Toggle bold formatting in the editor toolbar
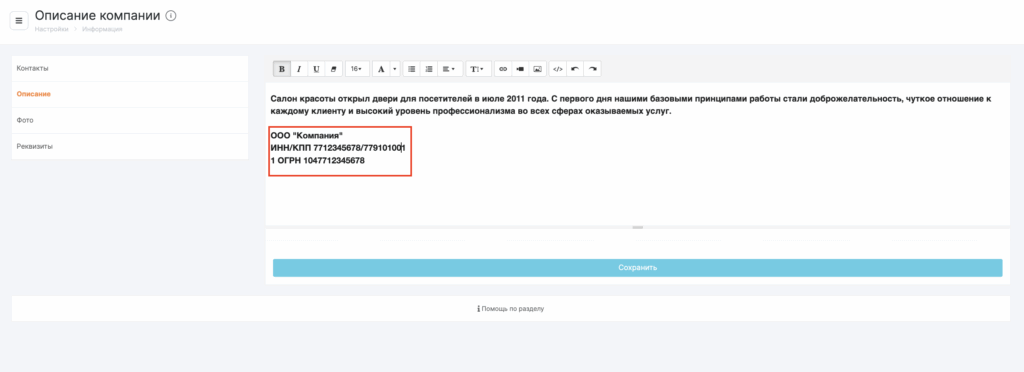This screenshot has height=372, width=1024. tap(281, 69)
